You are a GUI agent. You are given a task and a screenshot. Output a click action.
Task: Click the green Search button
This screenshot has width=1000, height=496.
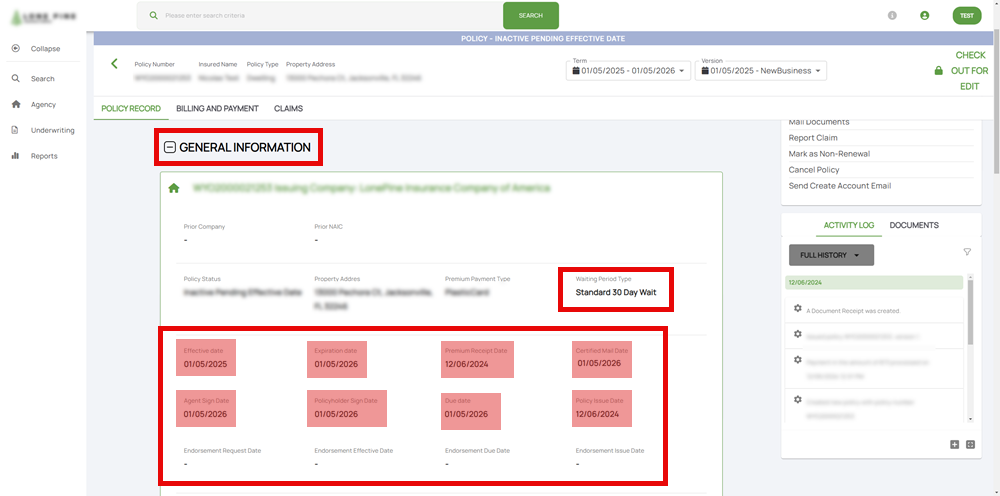tap(530, 16)
